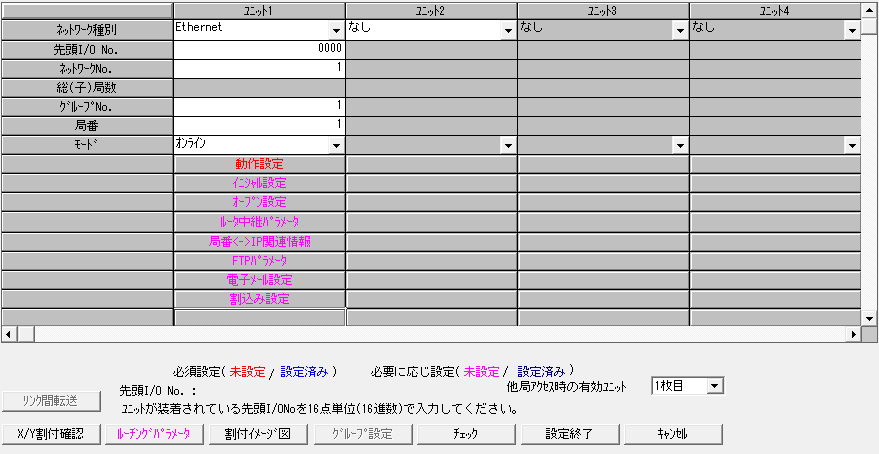Click the FTPパラメータ button

(x=259, y=260)
